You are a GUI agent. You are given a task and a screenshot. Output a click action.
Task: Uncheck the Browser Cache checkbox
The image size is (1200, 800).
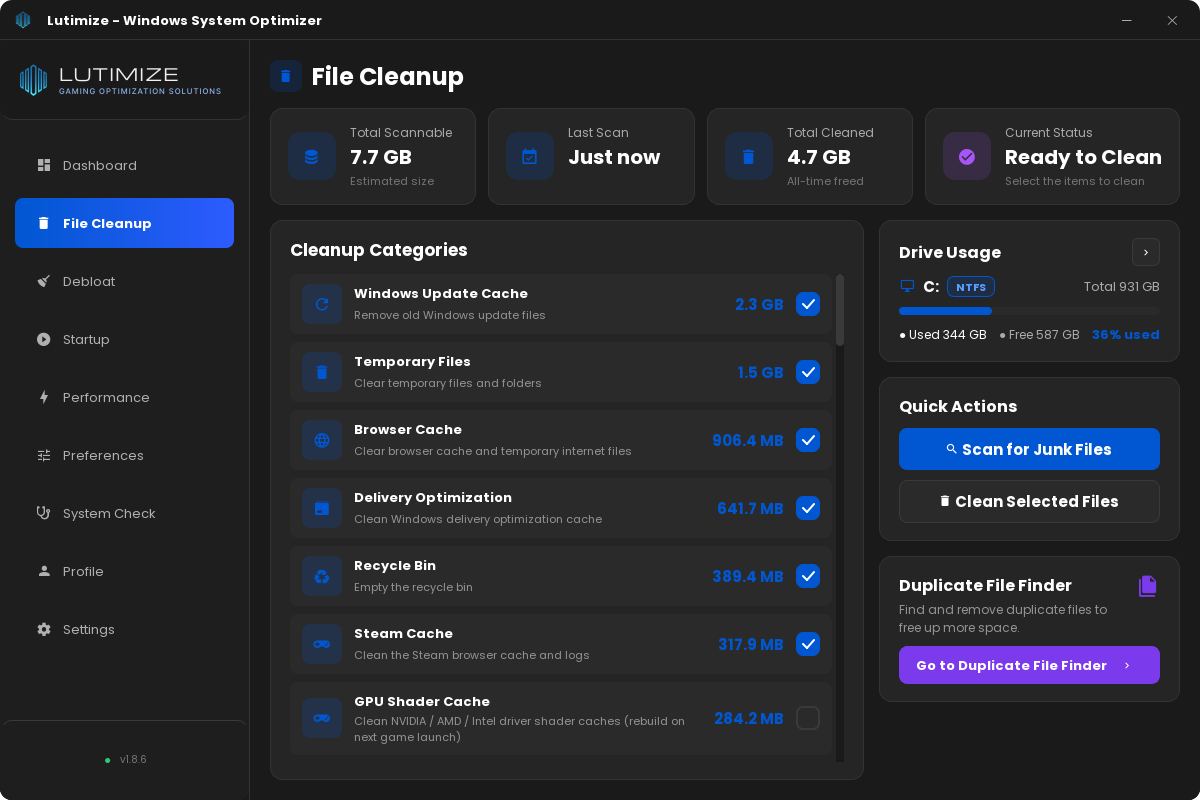[x=808, y=440]
